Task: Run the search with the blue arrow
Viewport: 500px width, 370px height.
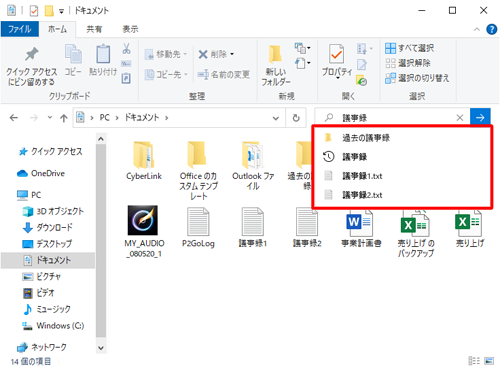Action: [x=480, y=117]
